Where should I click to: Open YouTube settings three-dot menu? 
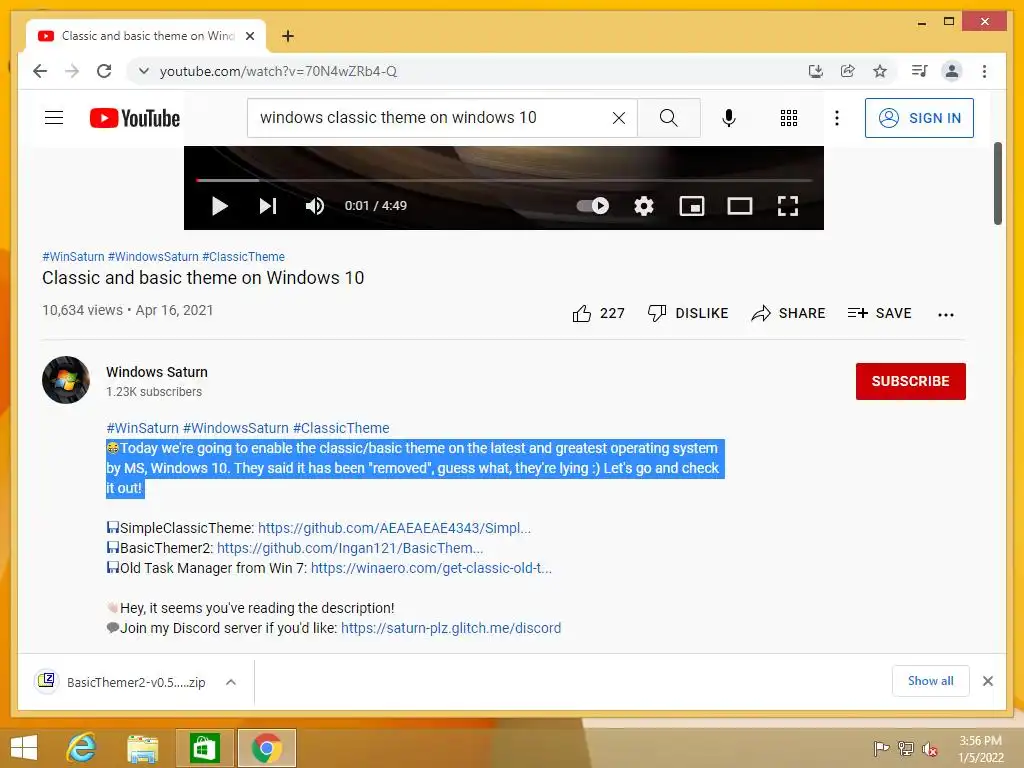pos(837,118)
